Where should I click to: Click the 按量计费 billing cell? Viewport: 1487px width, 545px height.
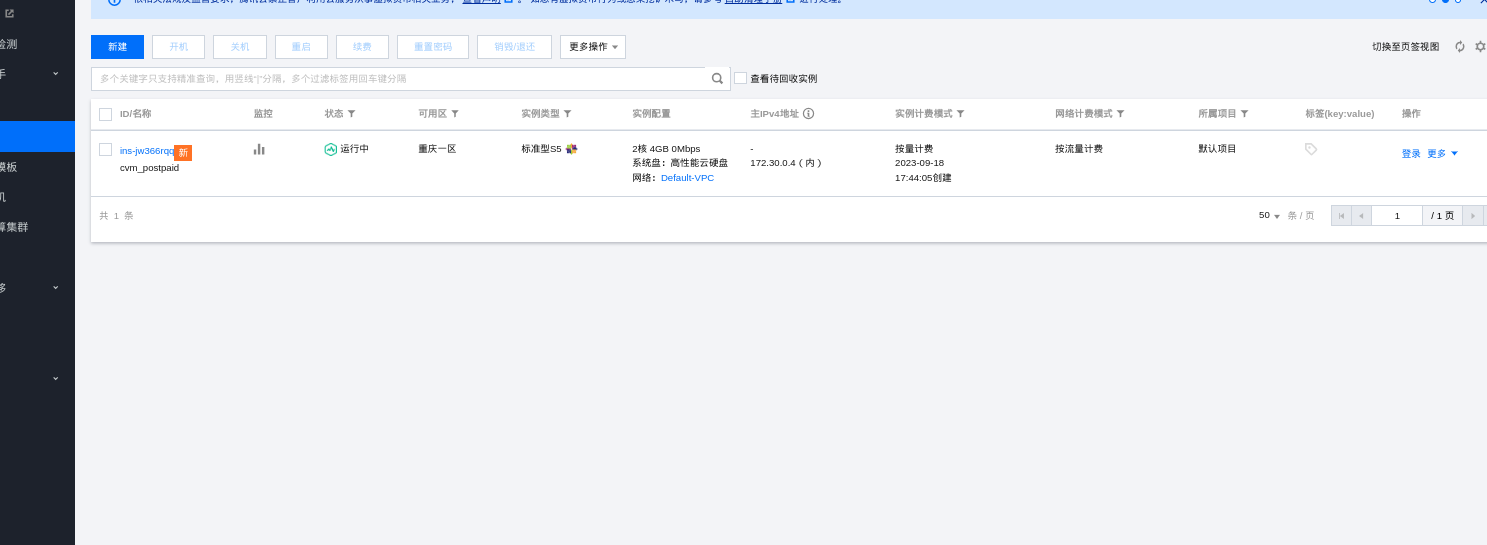914,149
